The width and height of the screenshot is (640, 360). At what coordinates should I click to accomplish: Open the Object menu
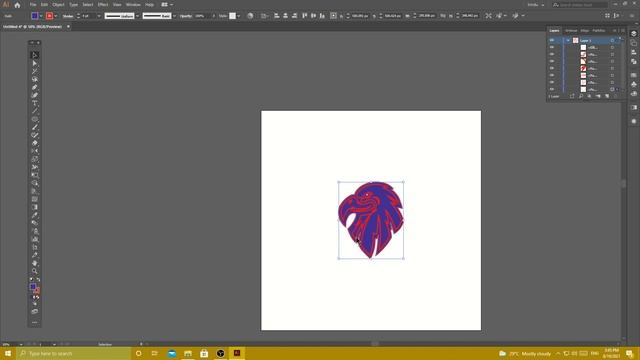pos(58,4)
